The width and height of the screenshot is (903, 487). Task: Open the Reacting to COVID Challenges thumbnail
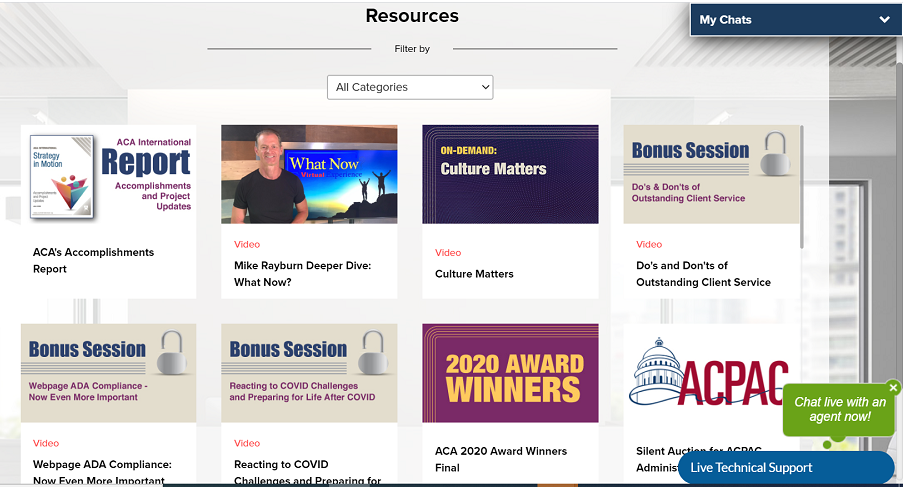[x=309, y=373]
